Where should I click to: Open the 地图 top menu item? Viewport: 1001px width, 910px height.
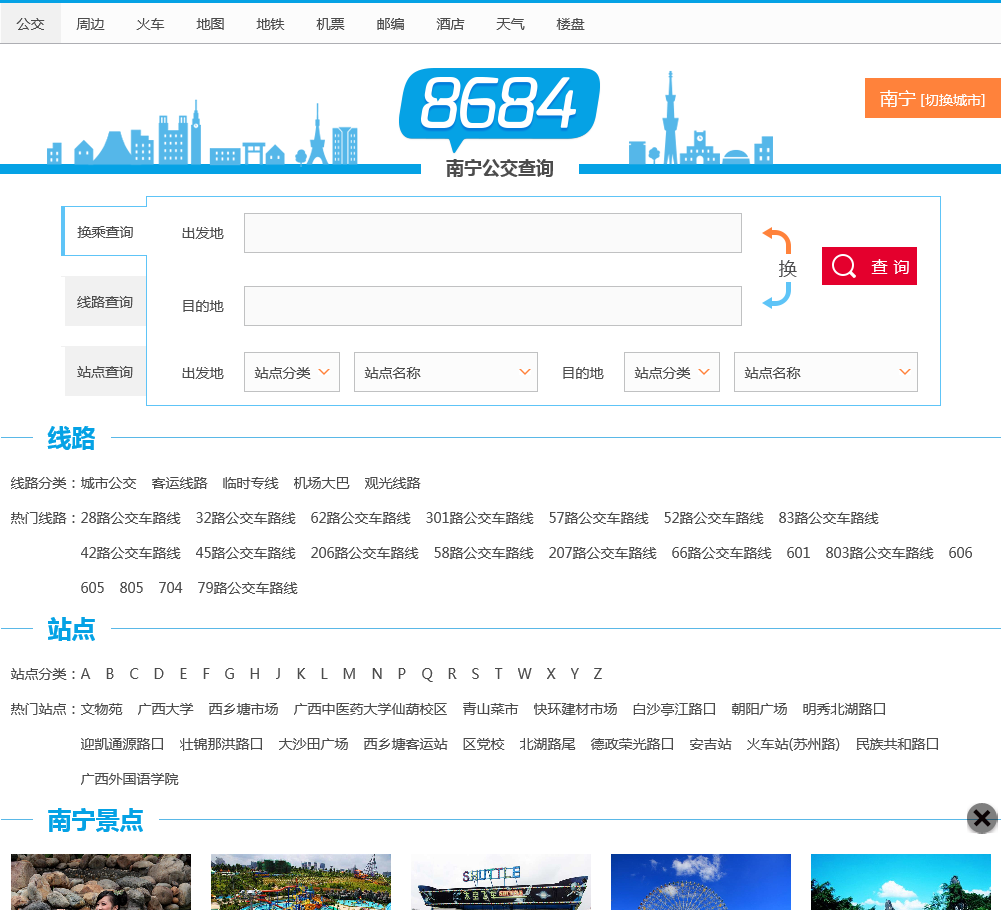[210, 24]
